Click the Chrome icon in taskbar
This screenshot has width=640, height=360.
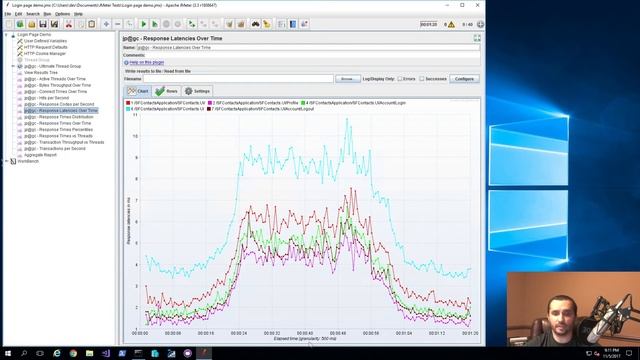73,353
